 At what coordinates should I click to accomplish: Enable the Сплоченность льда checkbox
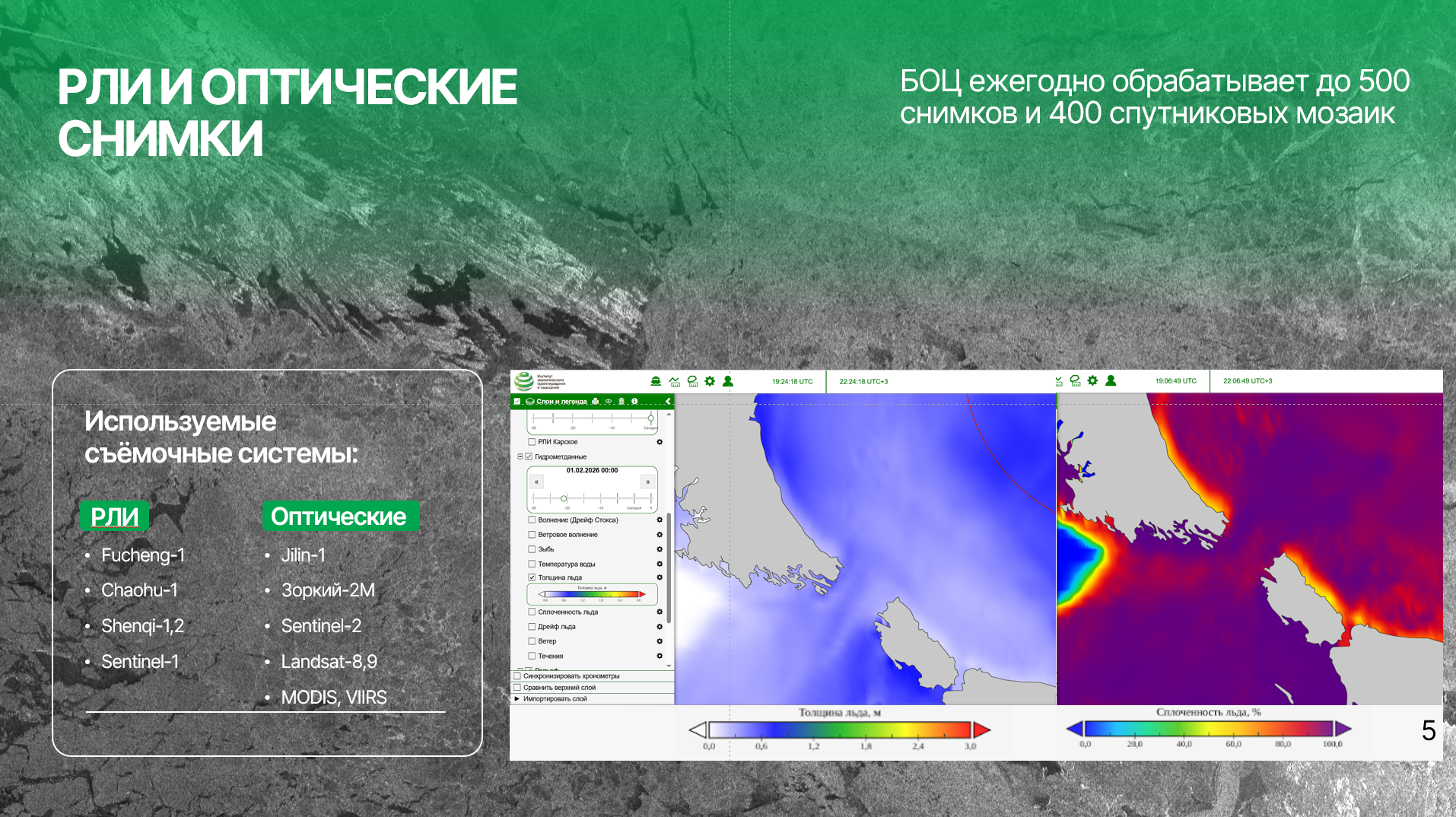click(x=532, y=612)
